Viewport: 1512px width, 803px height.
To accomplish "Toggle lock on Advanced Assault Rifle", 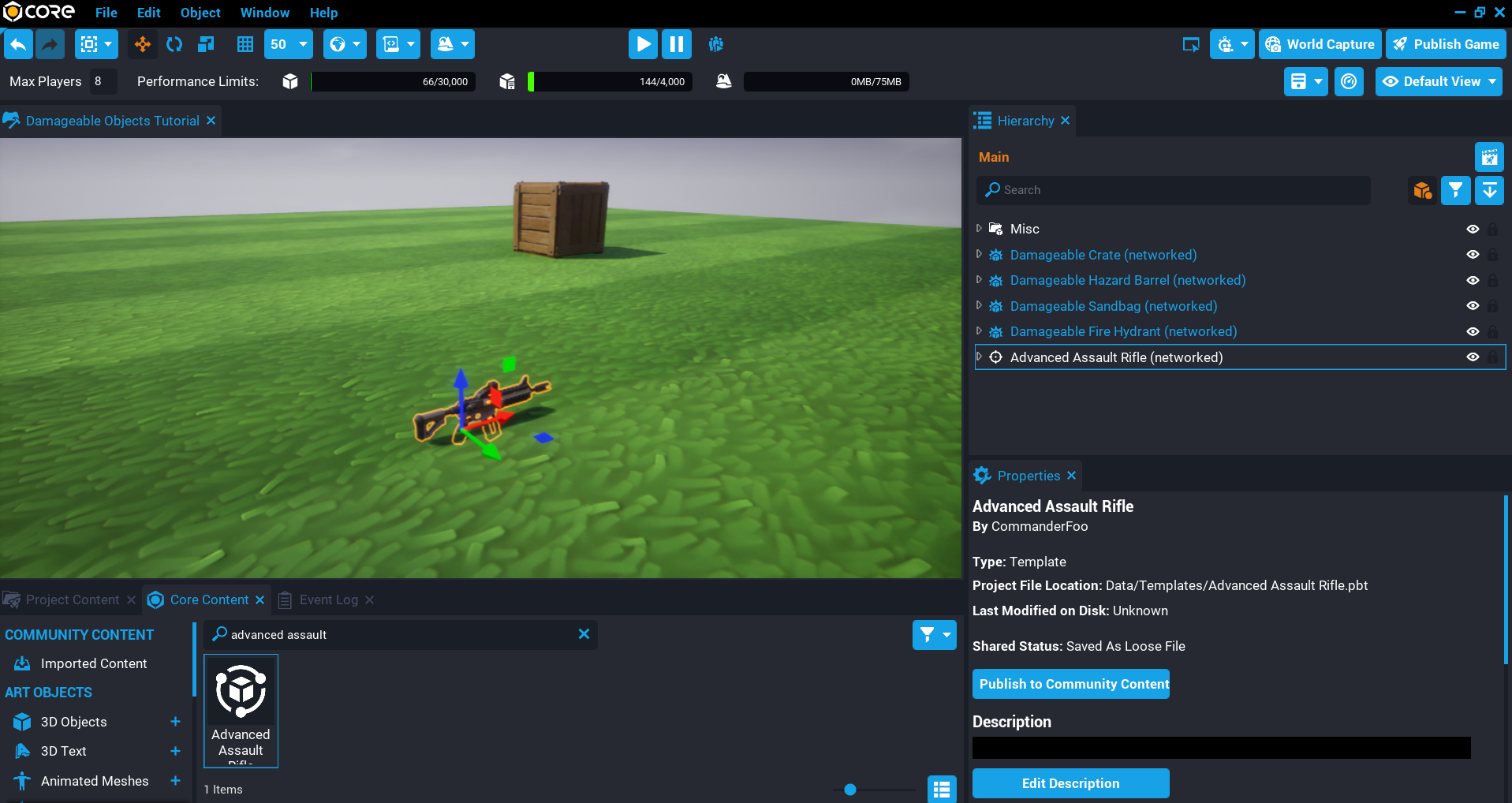I will (1492, 357).
